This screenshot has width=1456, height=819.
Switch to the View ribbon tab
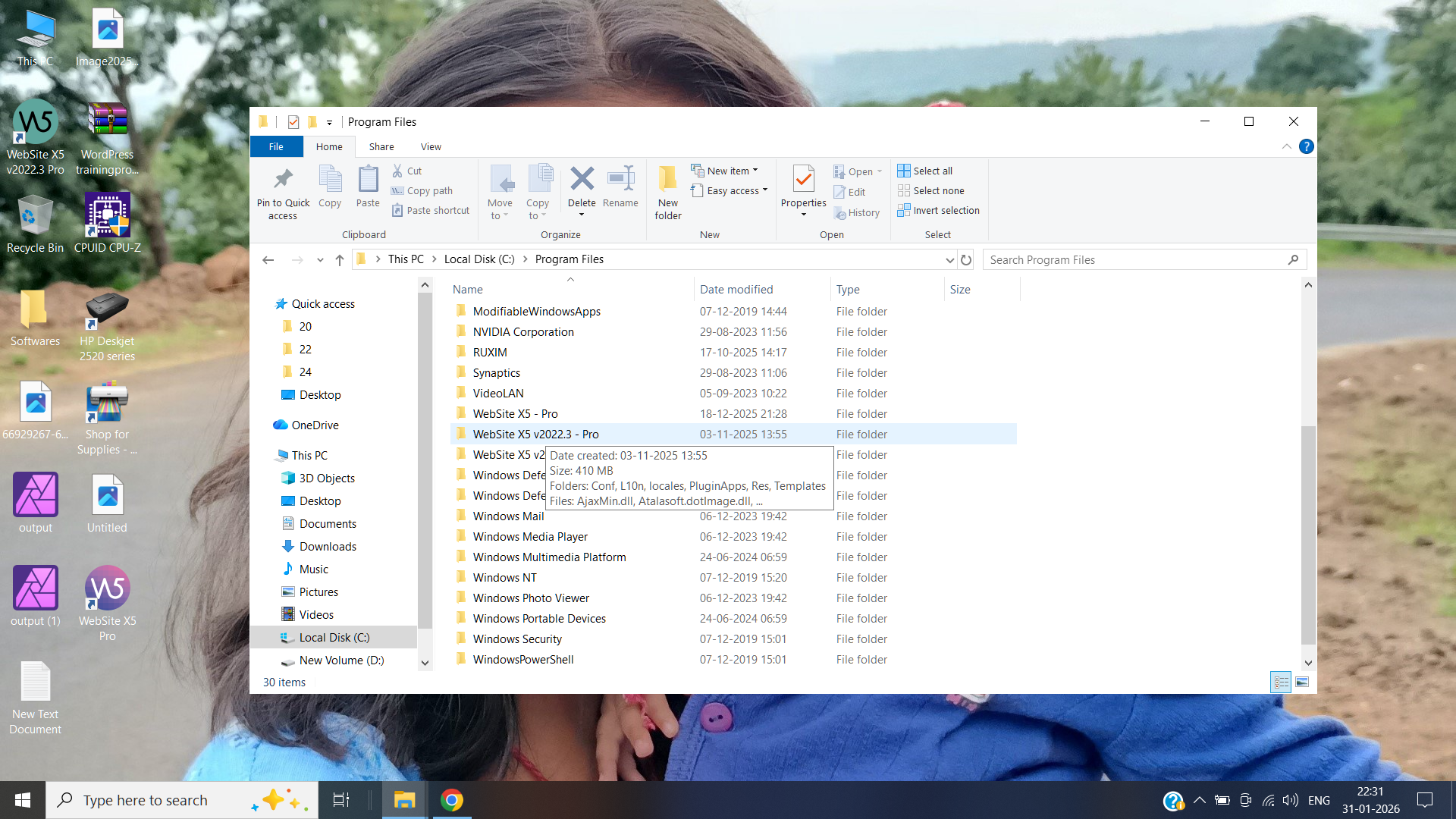pos(431,146)
